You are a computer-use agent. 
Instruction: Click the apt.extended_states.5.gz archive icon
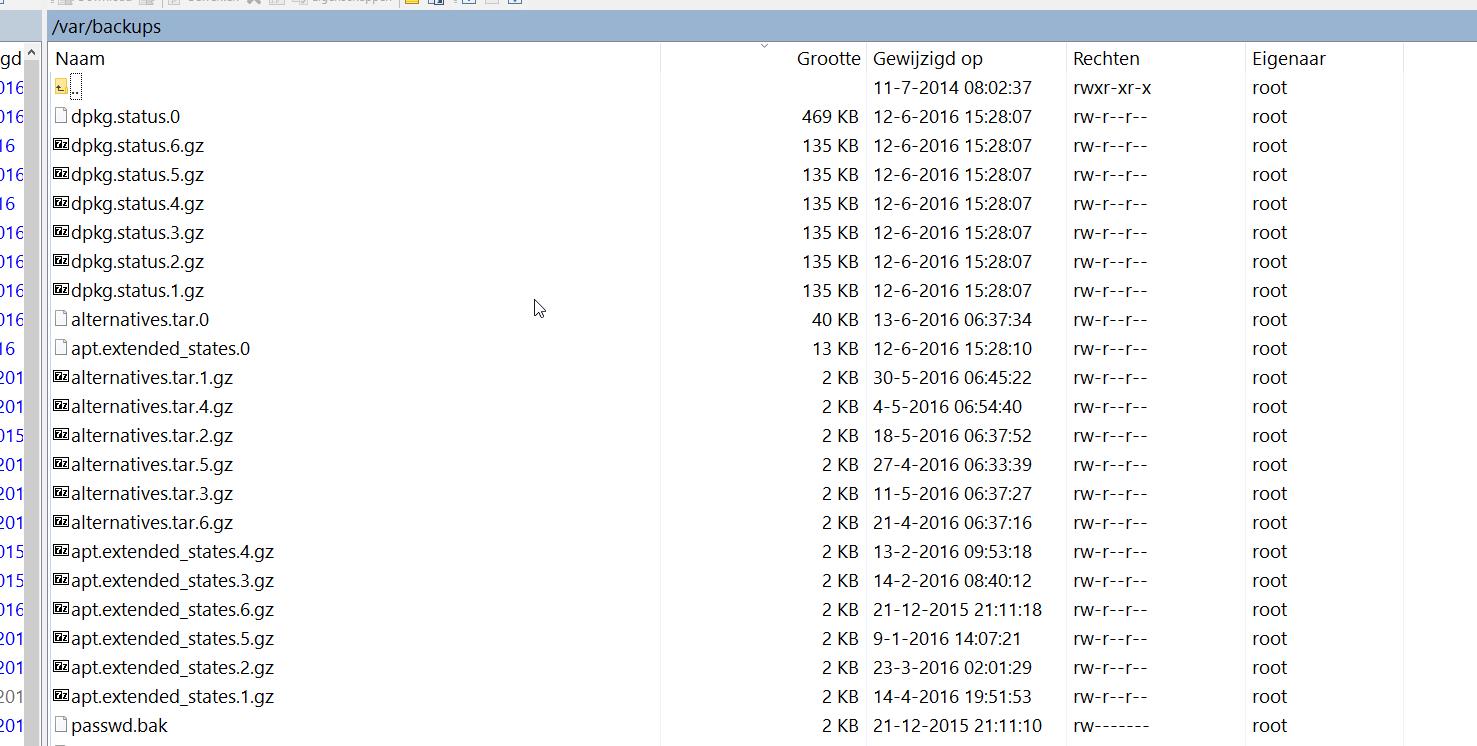[x=61, y=638]
